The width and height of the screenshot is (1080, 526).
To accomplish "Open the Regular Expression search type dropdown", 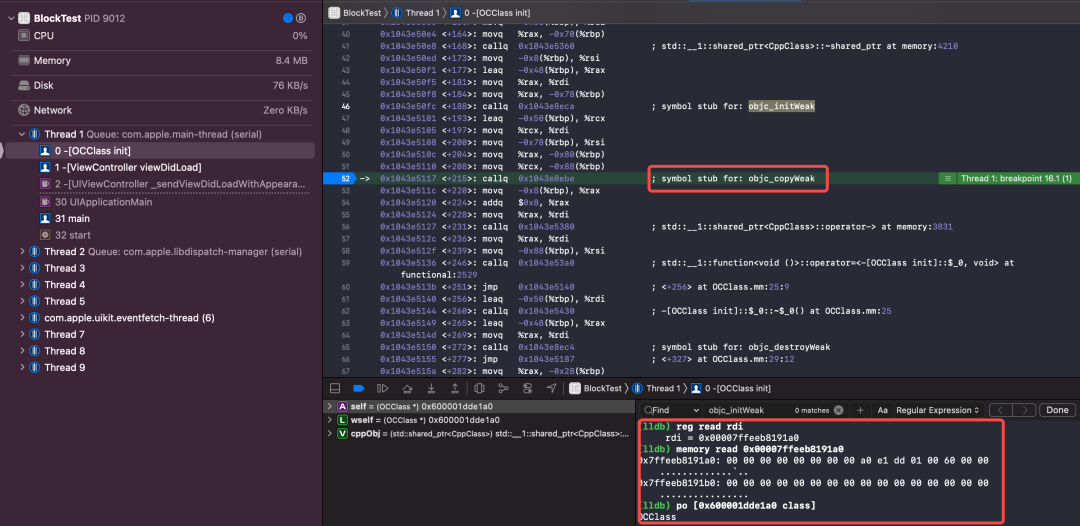I will tap(937, 410).
